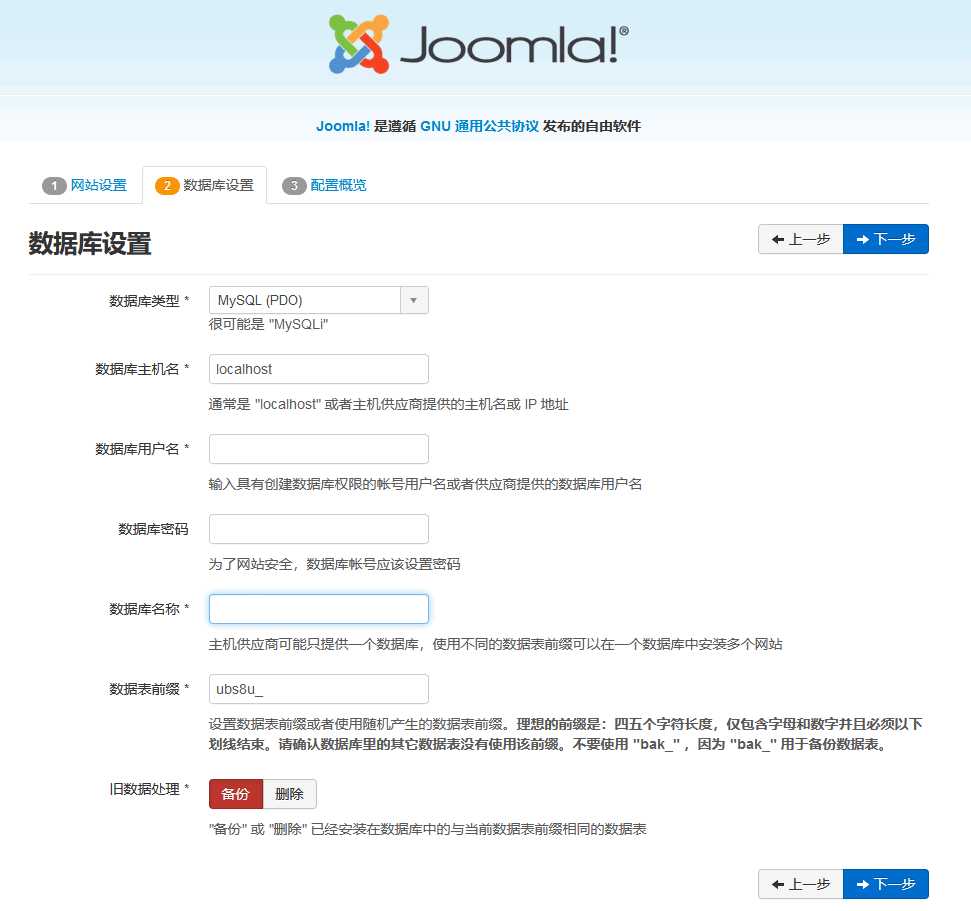The image size is (971, 911).
Task: Click the step 1 number badge
Action: pyautogui.click(x=54, y=186)
